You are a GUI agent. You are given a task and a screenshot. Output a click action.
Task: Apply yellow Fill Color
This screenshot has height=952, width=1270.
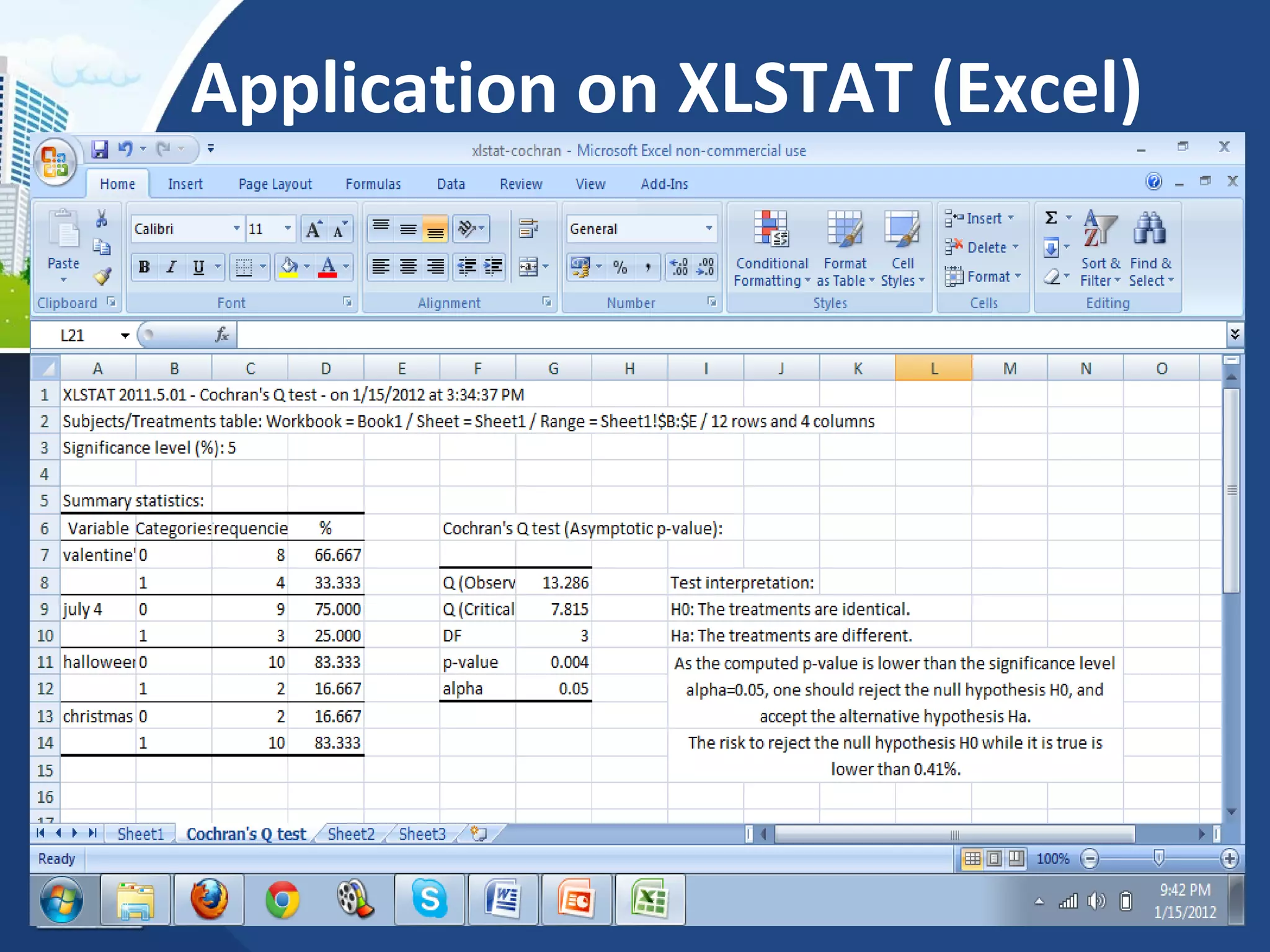click(x=289, y=267)
